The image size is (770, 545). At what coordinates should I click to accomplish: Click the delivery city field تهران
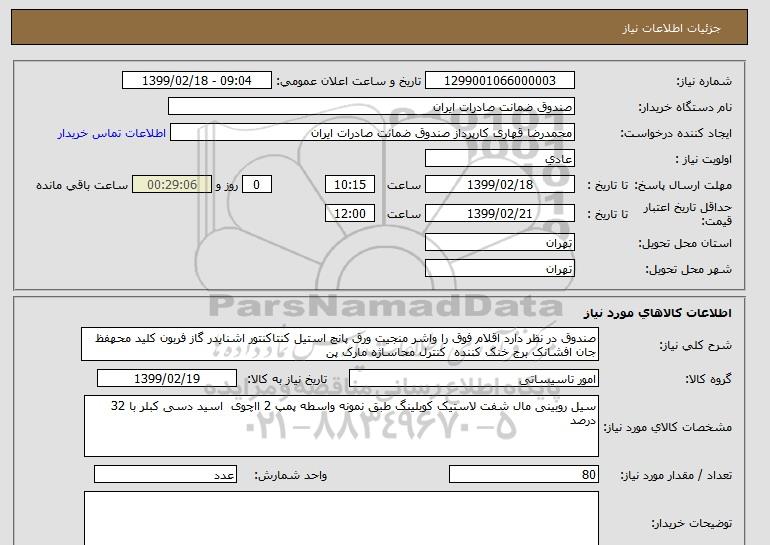click(x=499, y=269)
